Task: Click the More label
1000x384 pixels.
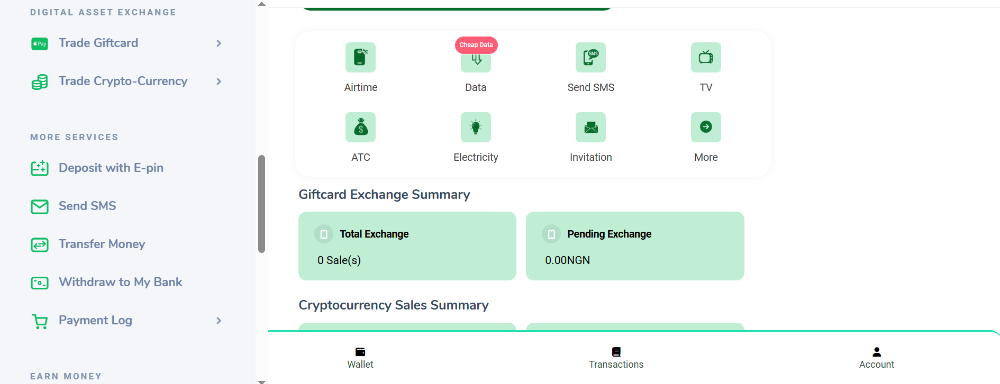Action: click(x=706, y=158)
